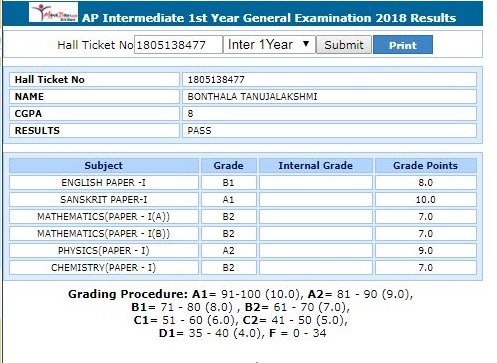Viewport: 497px width, 363px height.
Task: Click the Subject column header
Action: click(104, 166)
